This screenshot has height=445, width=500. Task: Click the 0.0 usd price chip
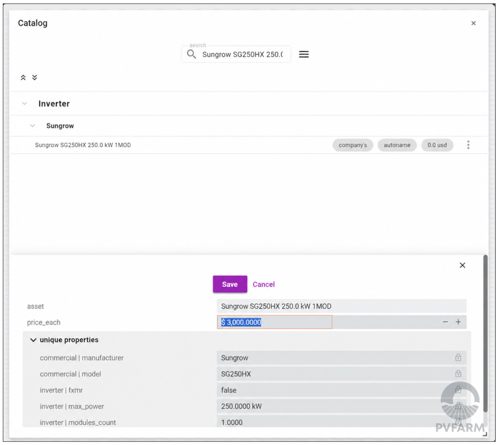(437, 145)
